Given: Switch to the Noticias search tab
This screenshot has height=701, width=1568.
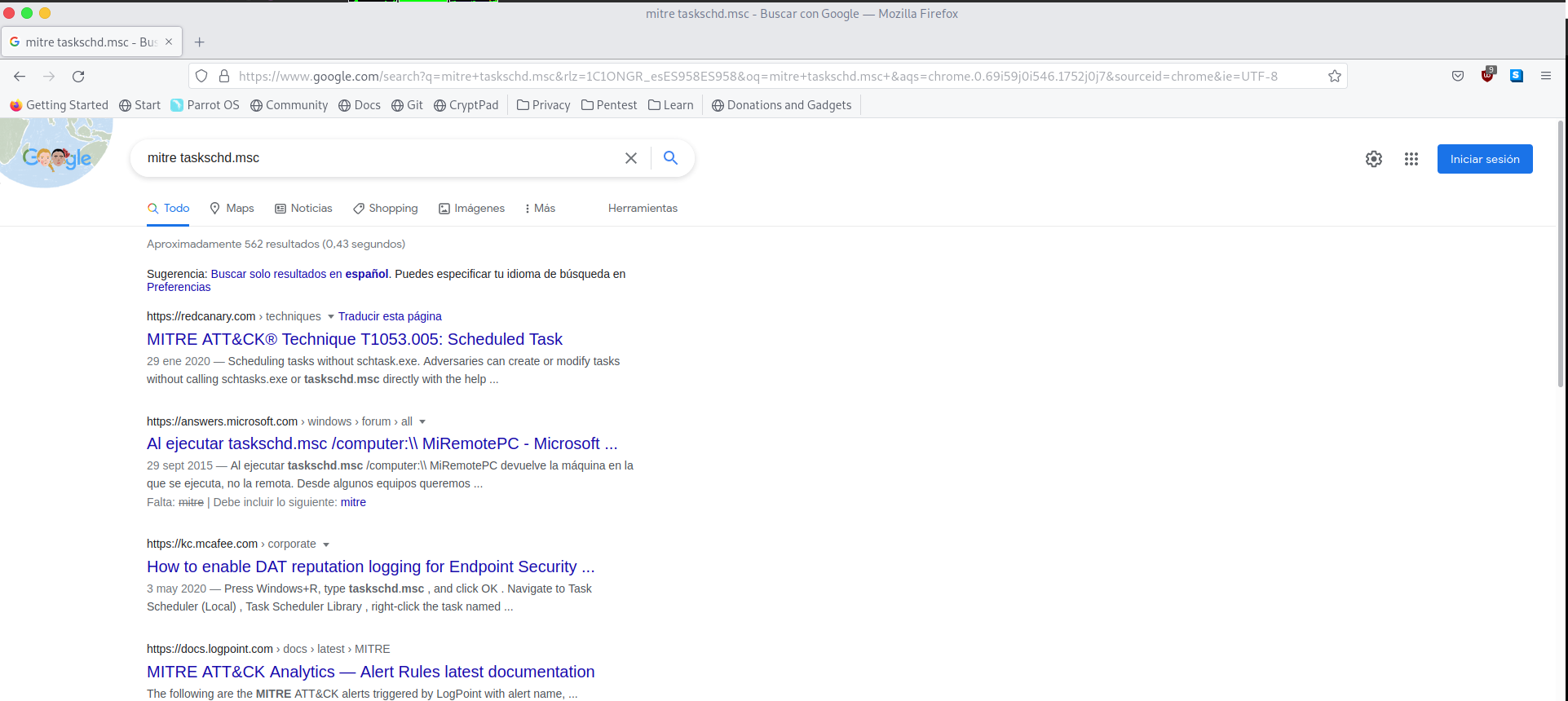Looking at the screenshot, I should 303,209.
